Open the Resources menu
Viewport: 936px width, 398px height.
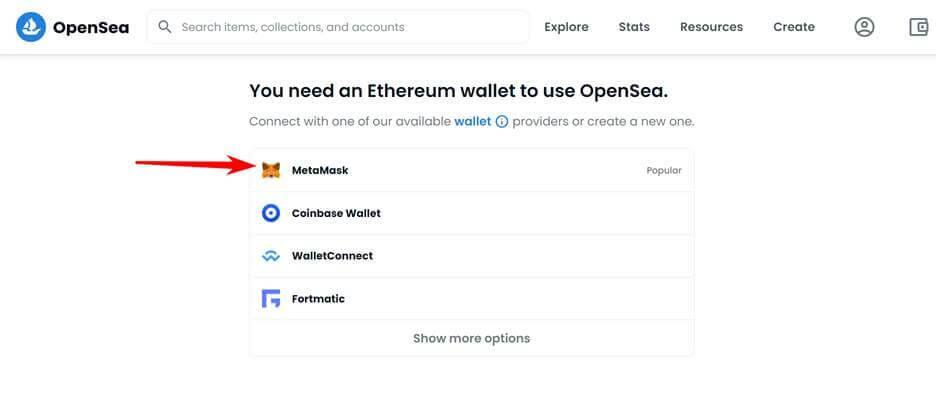712,27
